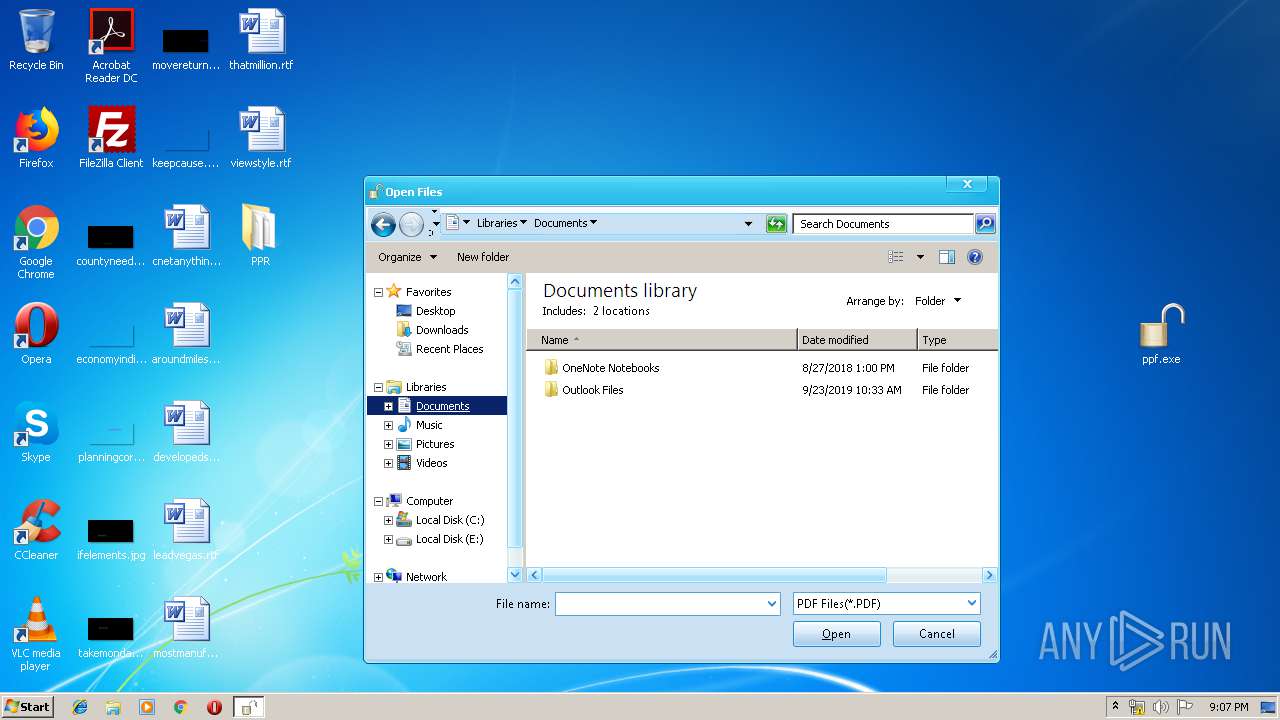
Task: Open the Start menu
Action: tap(27, 707)
